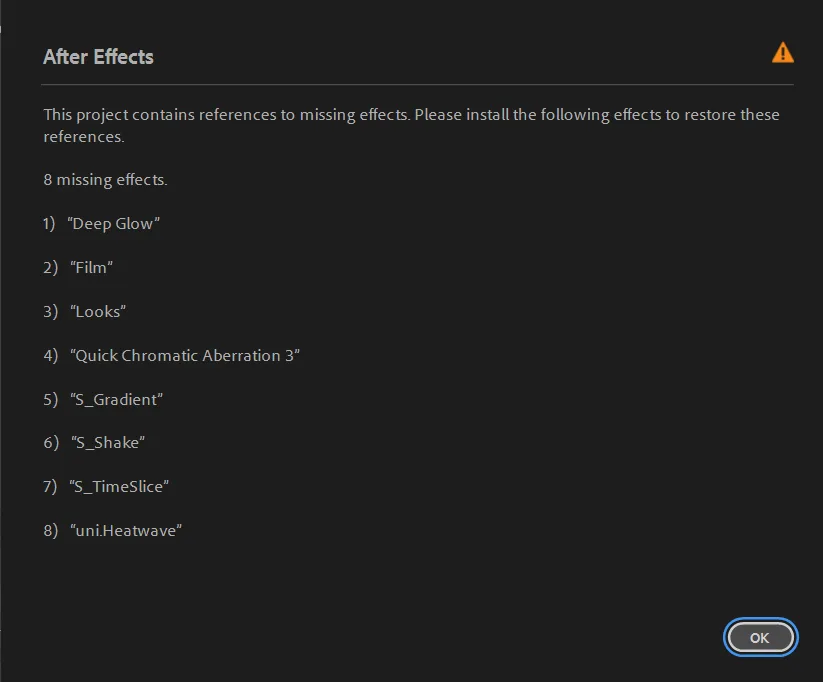823x682 pixels.
Task: Select the "S_Gradient" missing effect entry
Action: pos(117,400)
